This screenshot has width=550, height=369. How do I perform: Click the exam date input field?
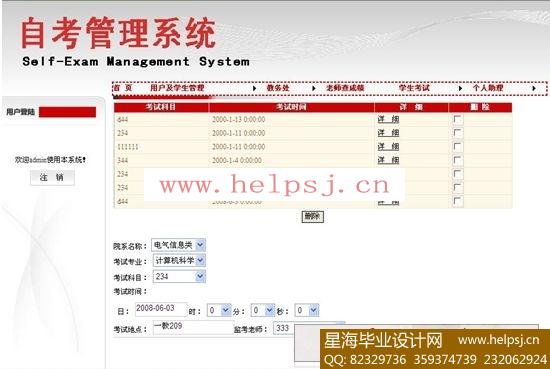161,309
